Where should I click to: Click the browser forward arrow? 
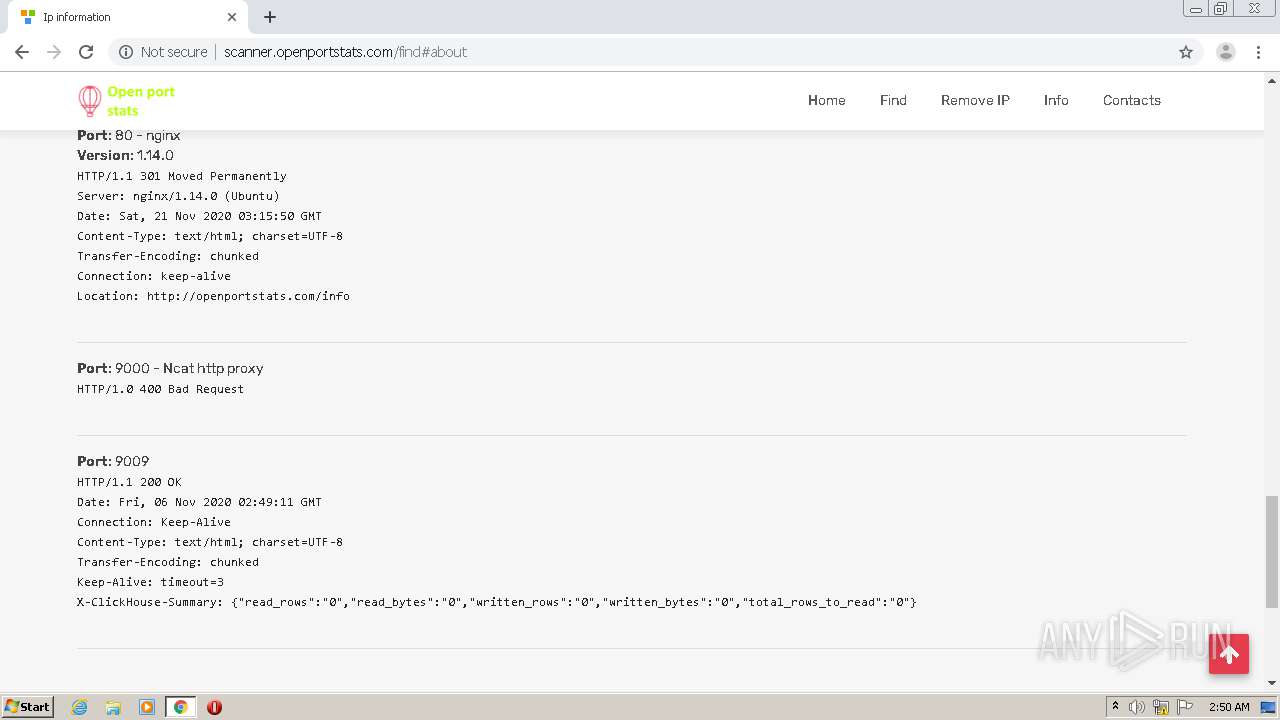point(54,52)
